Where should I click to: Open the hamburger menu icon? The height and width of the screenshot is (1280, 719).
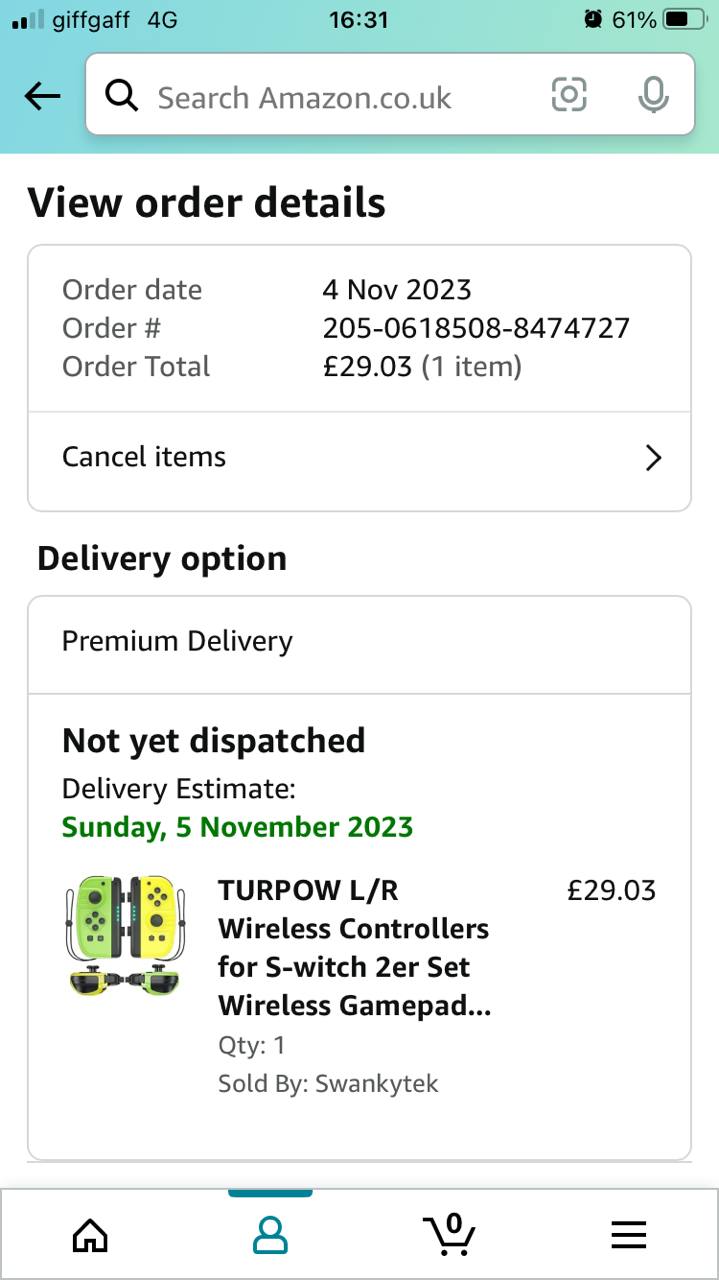coord(629,1236)
